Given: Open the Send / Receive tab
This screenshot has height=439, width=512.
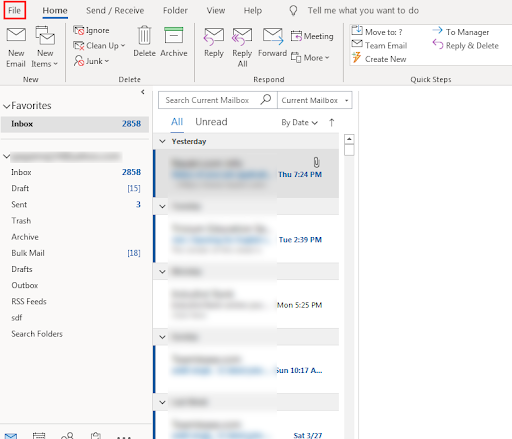Looking at the screenshot, I should [115, 11].
